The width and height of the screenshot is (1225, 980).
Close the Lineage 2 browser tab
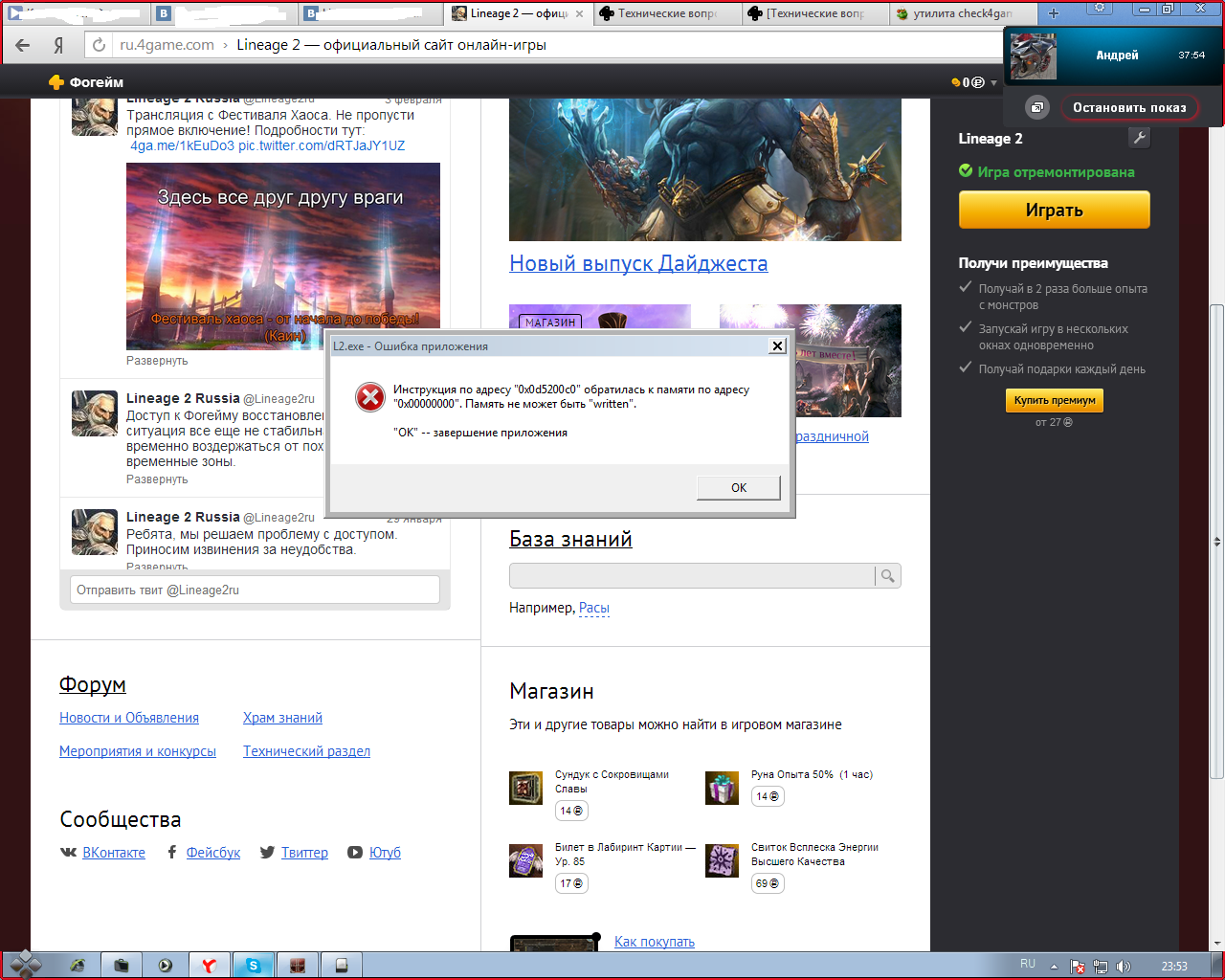579,13
